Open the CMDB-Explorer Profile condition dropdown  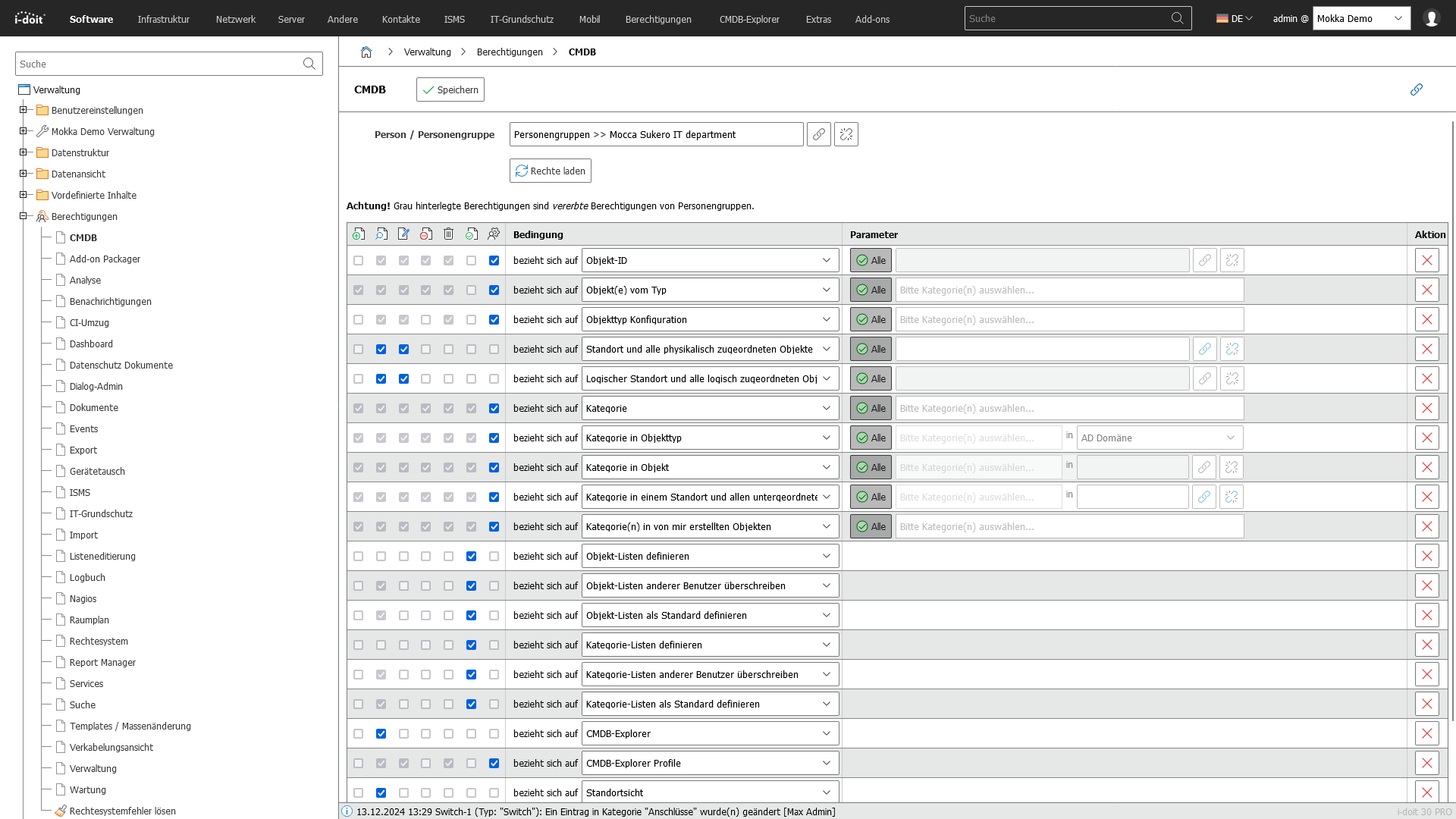tap(711, 763)
